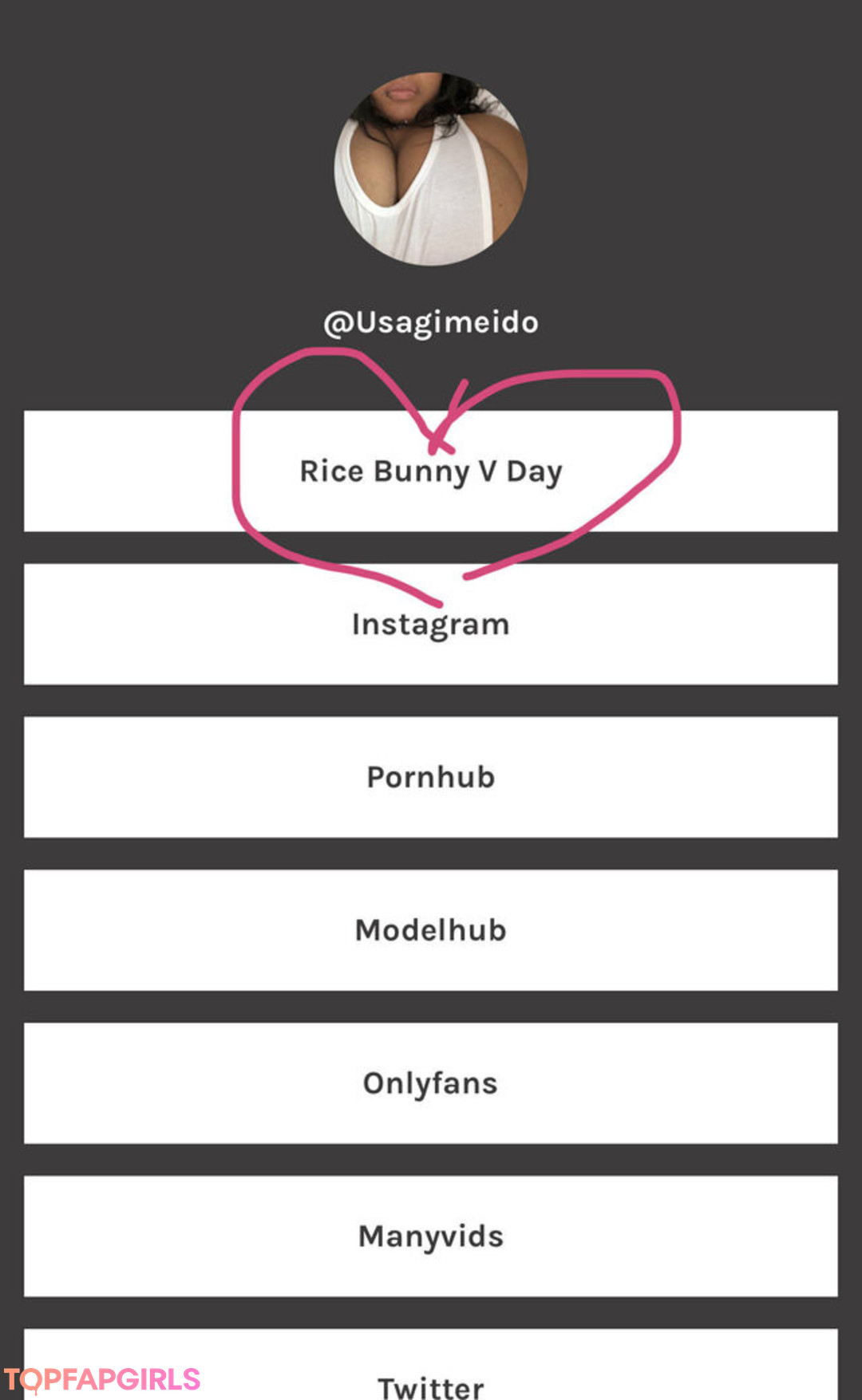Select the "Modelhub" text label

click(431, 930)
